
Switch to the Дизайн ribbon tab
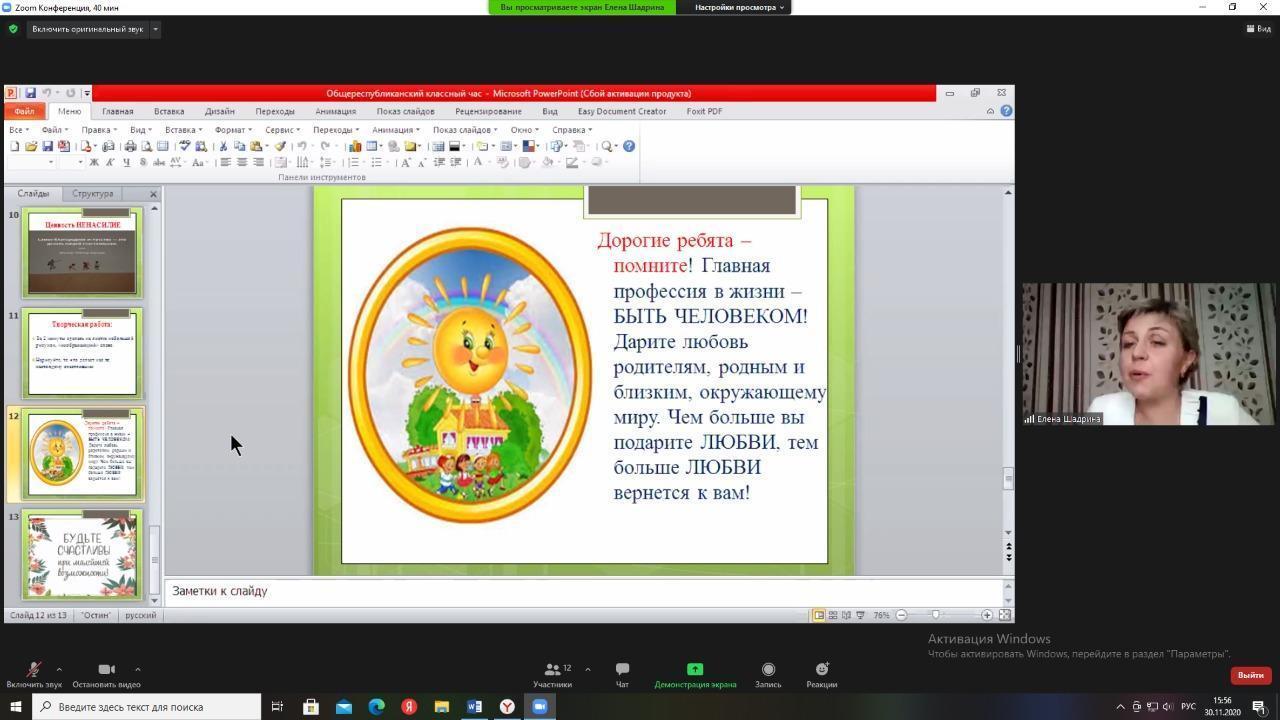(x=219, y=111)
